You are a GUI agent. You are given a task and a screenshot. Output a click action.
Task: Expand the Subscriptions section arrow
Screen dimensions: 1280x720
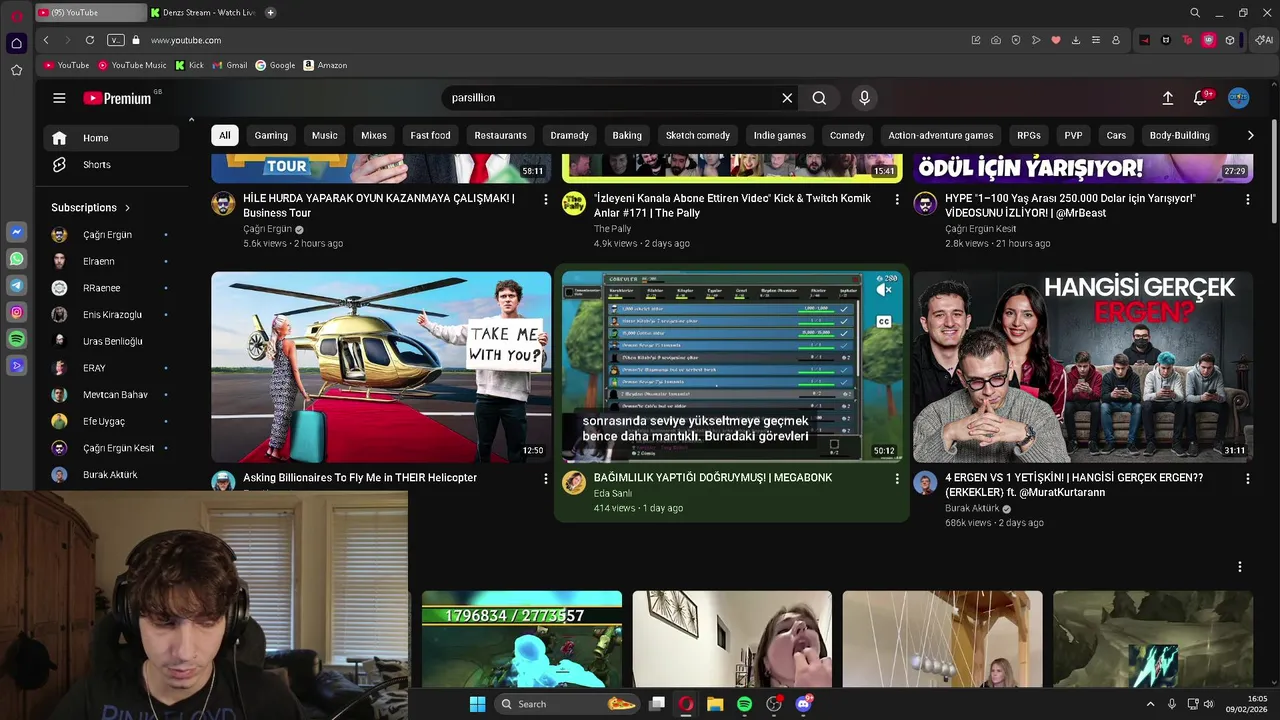click(x=127, y=208)
